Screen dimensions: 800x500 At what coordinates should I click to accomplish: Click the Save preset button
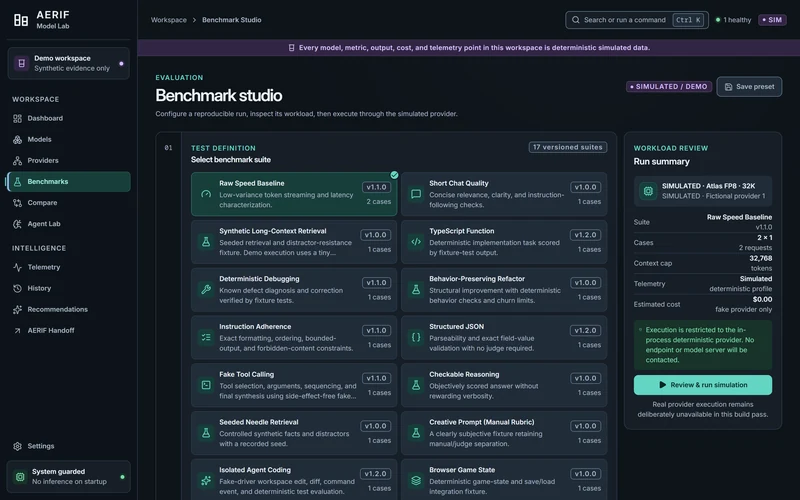pyautogui.click(x=749, y=87)
